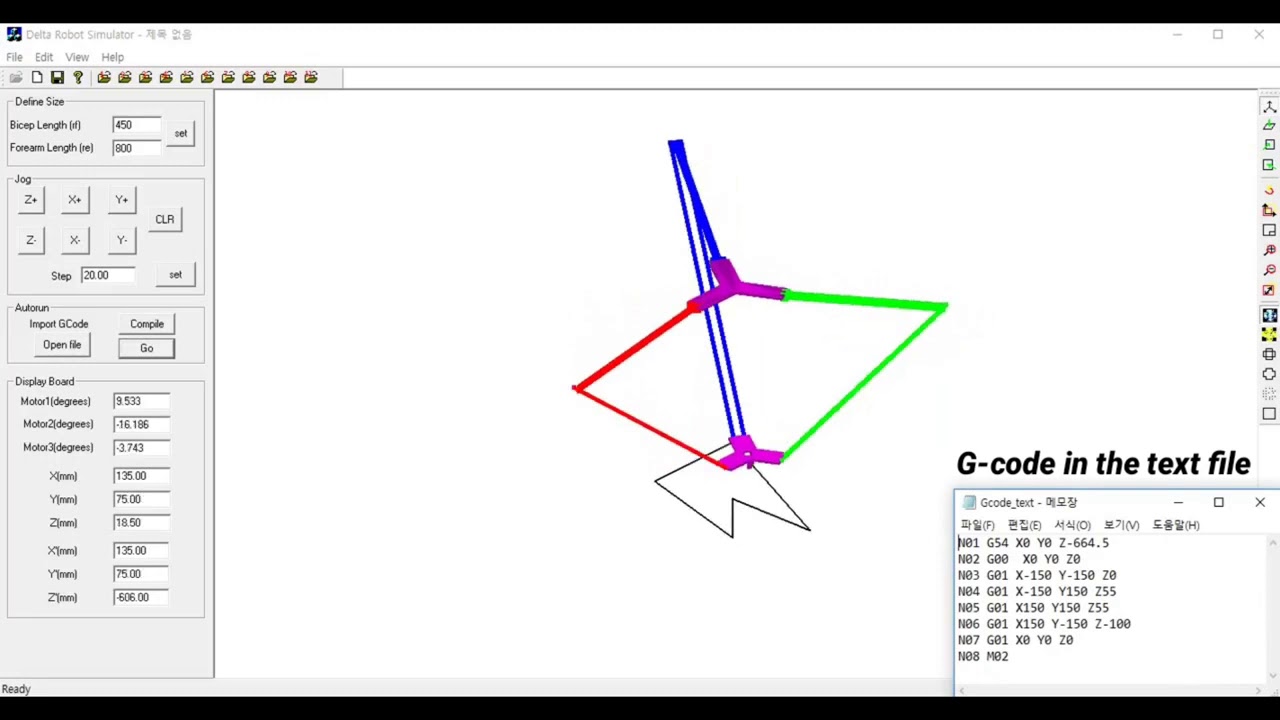Open the 보기(V) menu in Notepad
1280x720 pixels.
[1121, 525]
